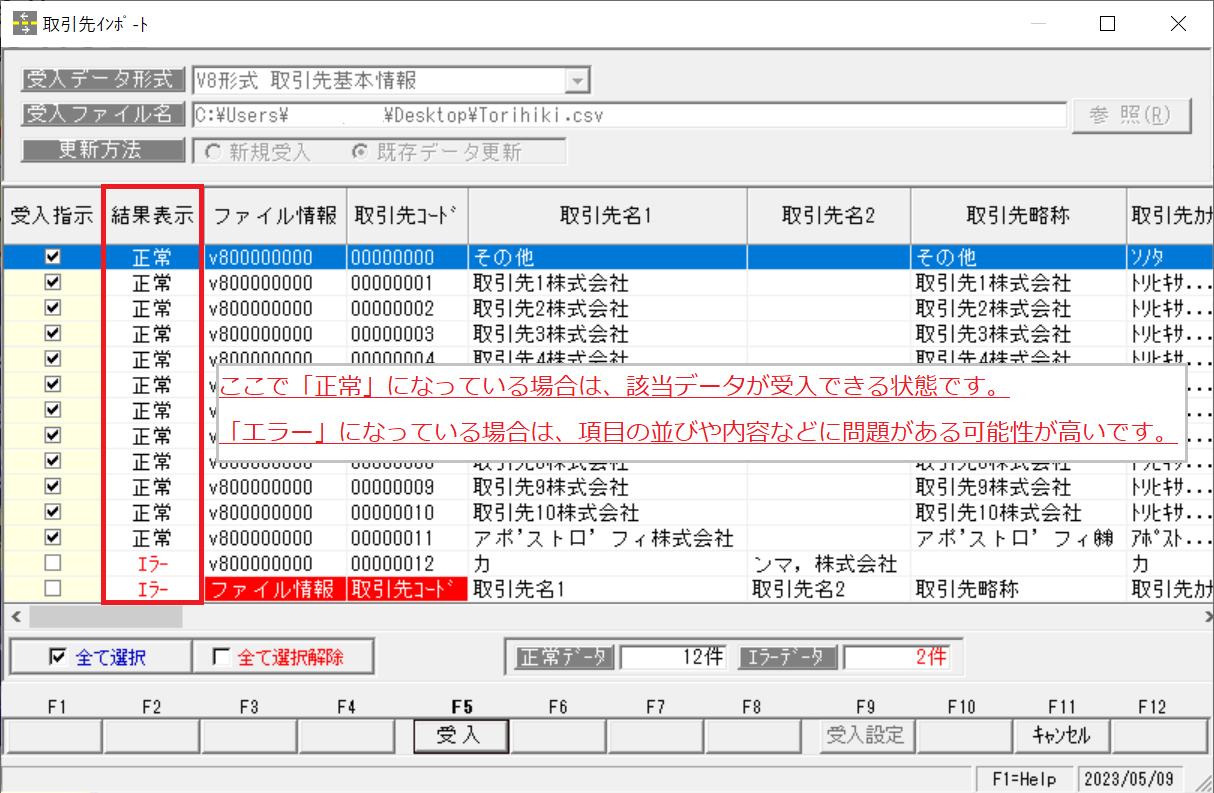Click the エラー result for row 00000012
Viewport: 1214px width, 793px height.
153,564
